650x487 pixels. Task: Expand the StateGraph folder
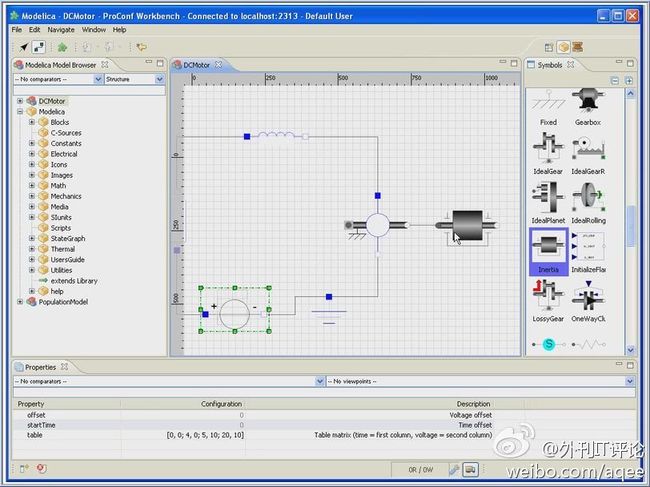point(32,238)
